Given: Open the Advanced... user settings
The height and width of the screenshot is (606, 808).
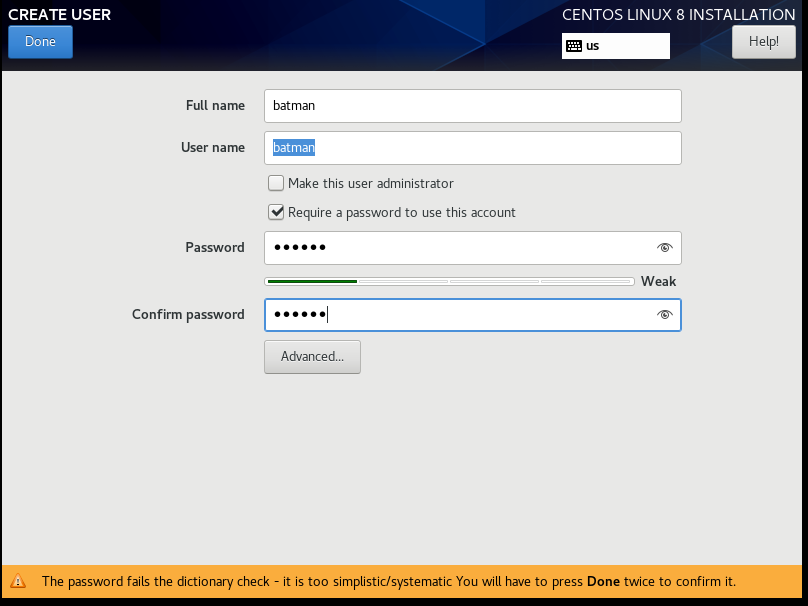Looking at the screenshot, I should tap(312, 357).
